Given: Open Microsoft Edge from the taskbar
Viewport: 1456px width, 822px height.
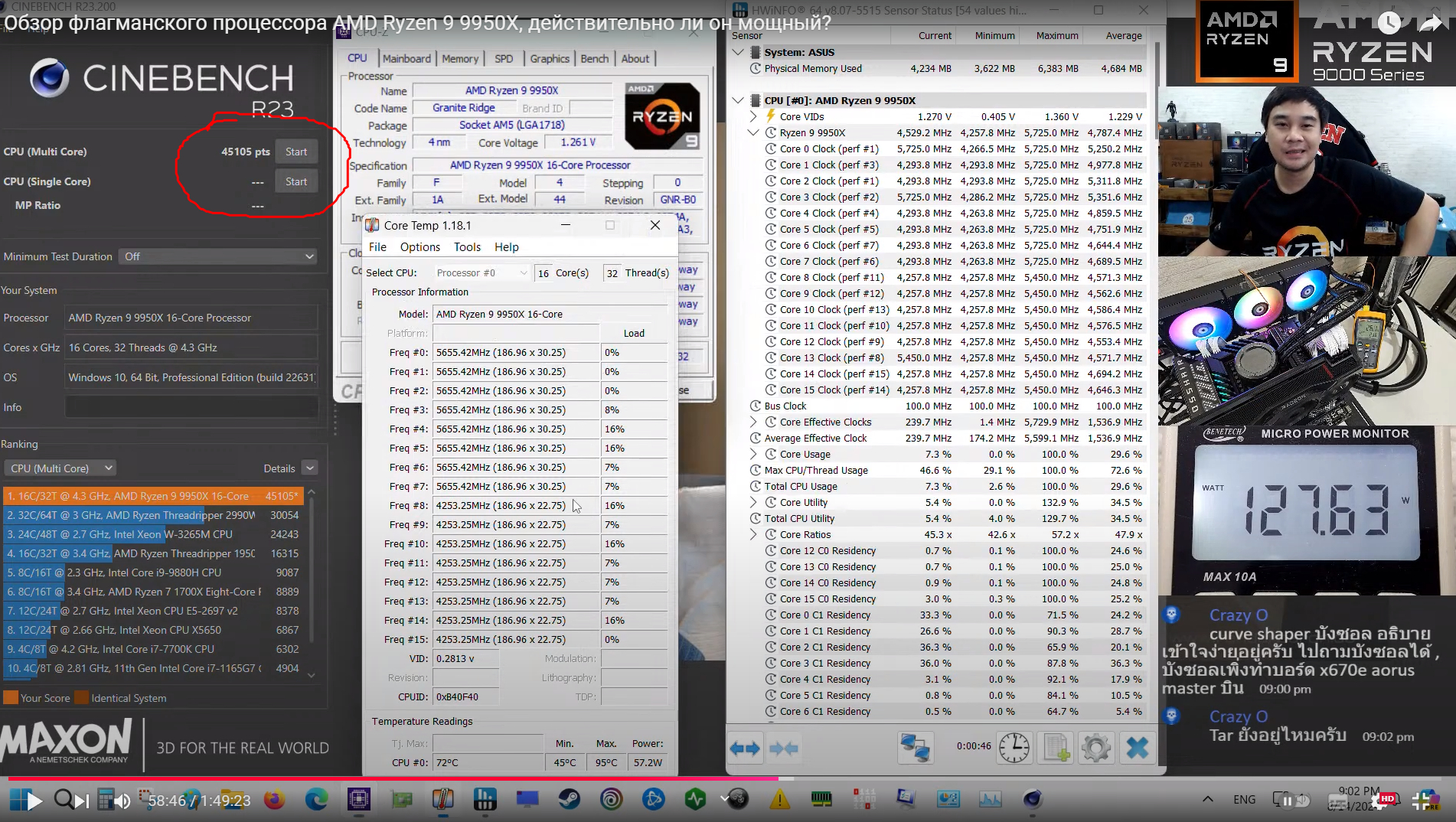Looking at the screenshot, I should point(316,800).
